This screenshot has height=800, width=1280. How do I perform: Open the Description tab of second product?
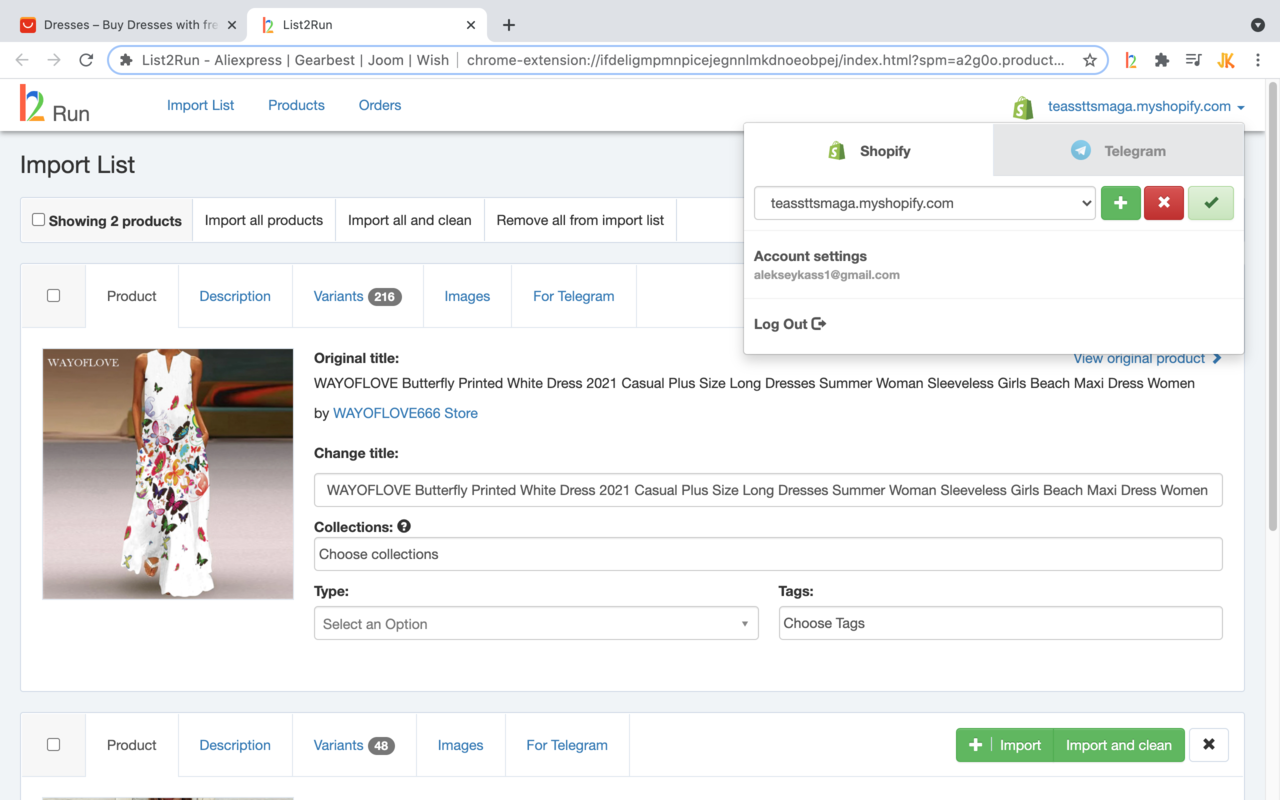(x=235, y=745)
